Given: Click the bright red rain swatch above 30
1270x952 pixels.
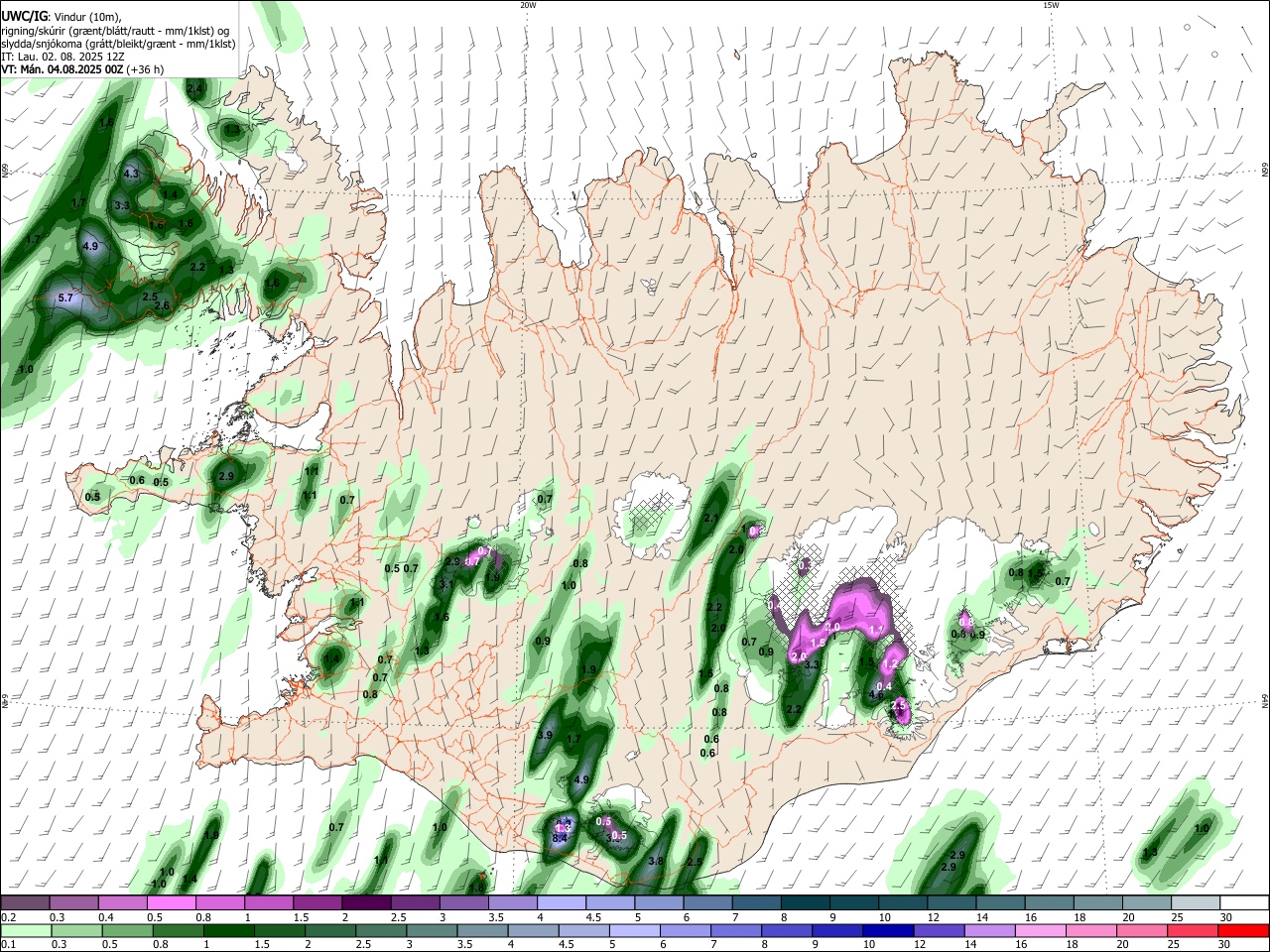Looking at the screenshot, I should 1244,930.
